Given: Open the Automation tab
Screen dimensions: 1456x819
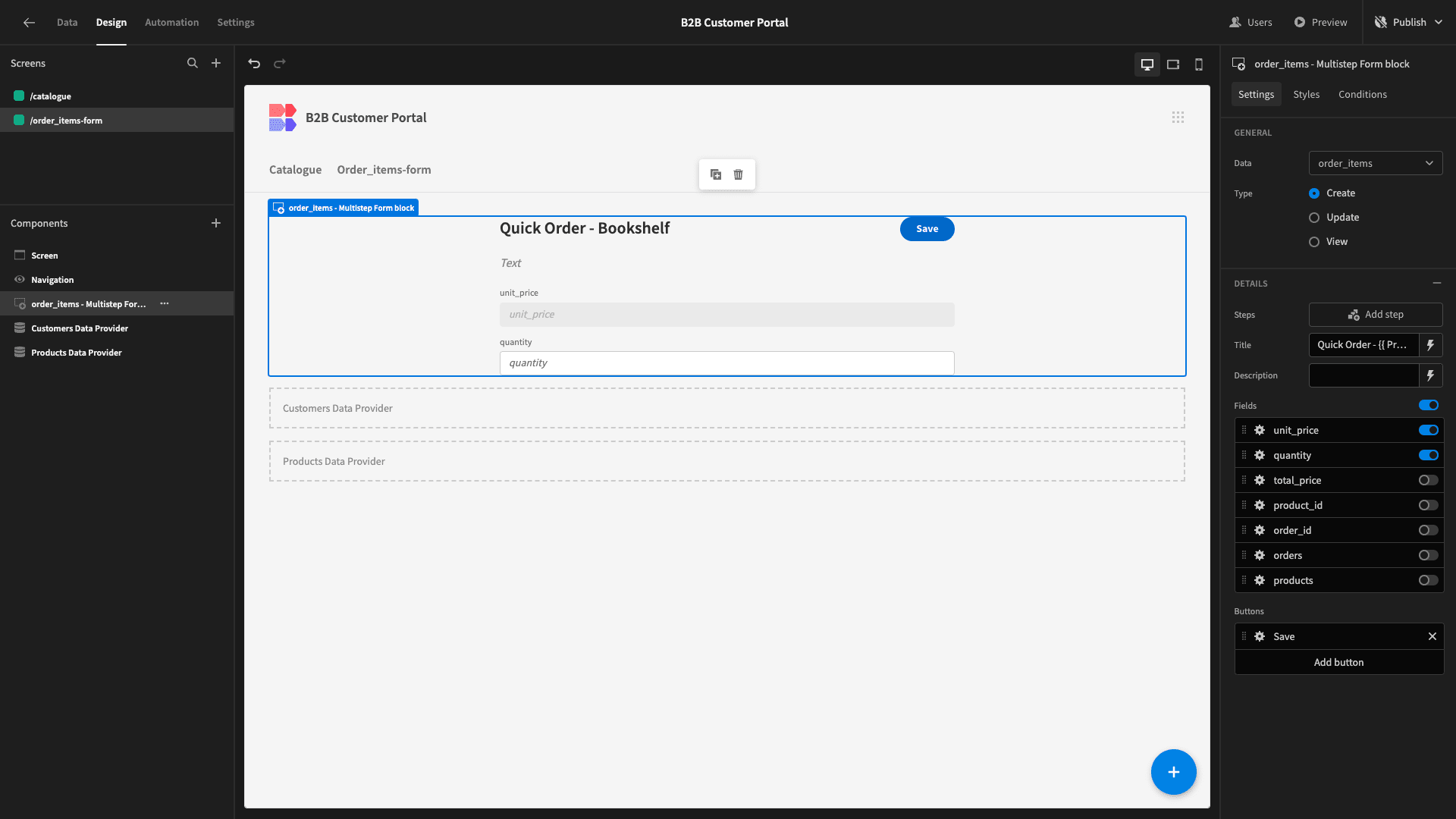Looking at the screenshot, I should 172,23.
